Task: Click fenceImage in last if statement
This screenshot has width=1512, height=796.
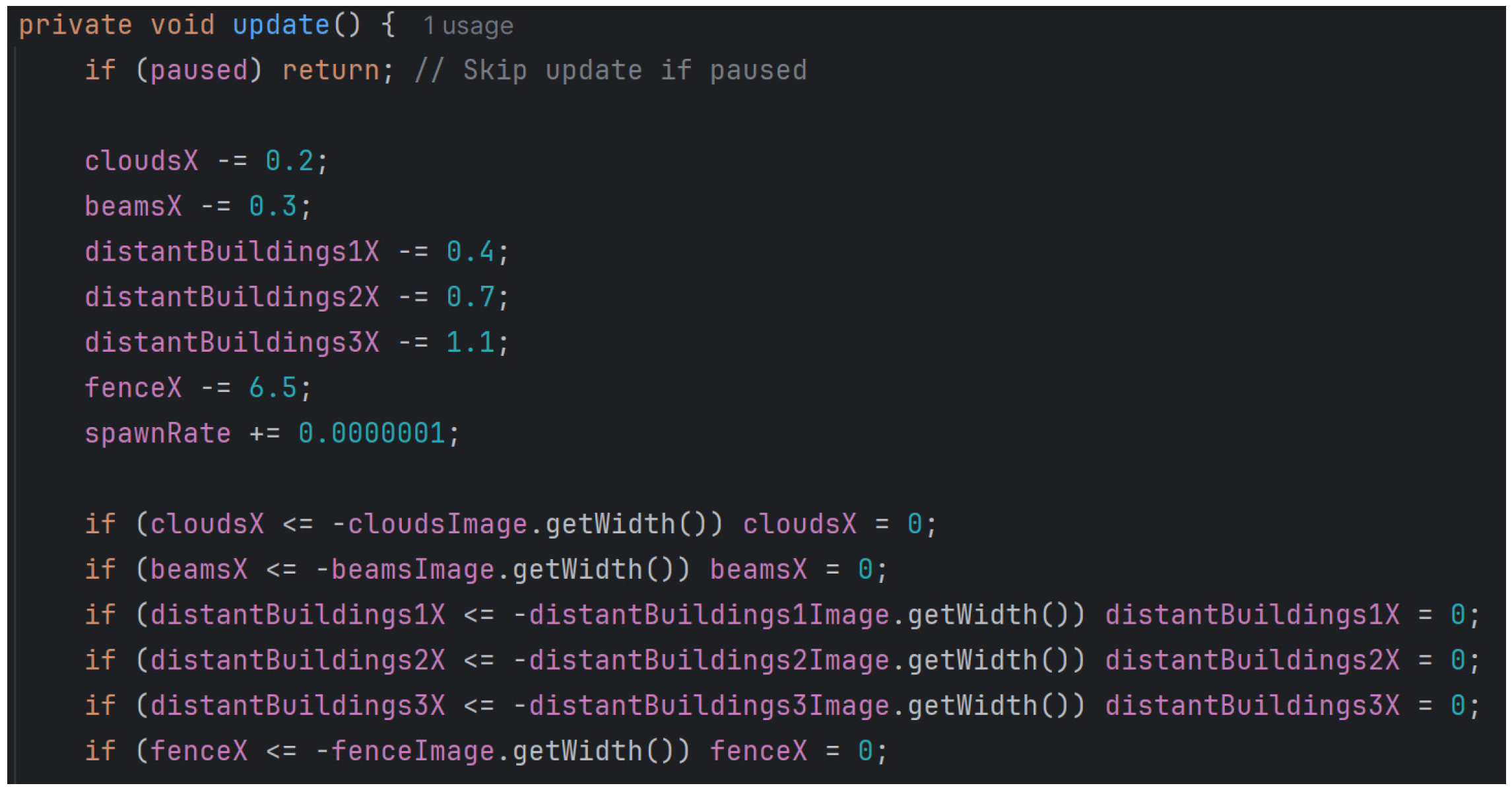Action: tap(412, 751)
